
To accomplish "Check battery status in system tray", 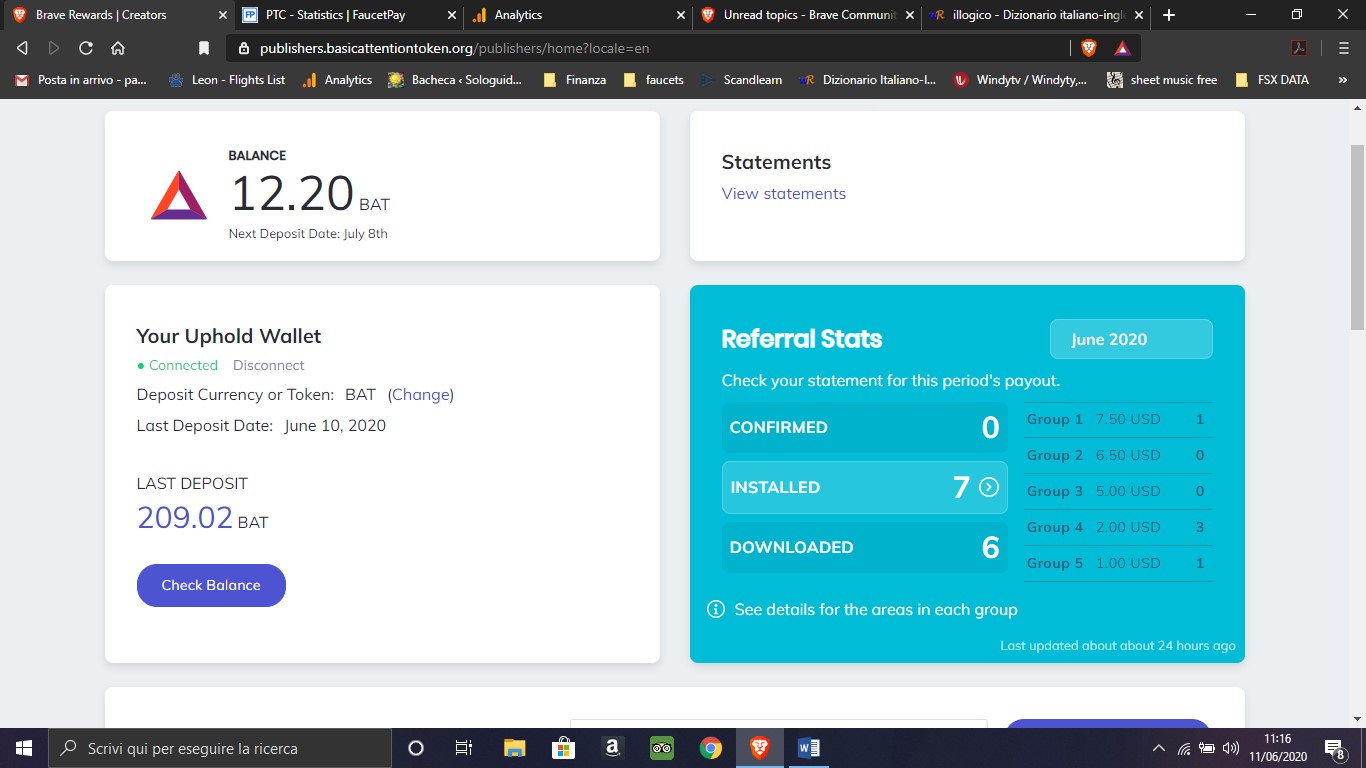I will [x=1207, y=748].
